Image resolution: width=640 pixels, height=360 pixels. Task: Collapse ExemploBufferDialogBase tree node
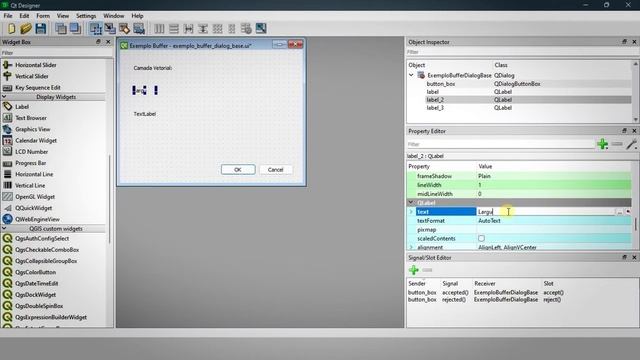[x=411, y=75]
